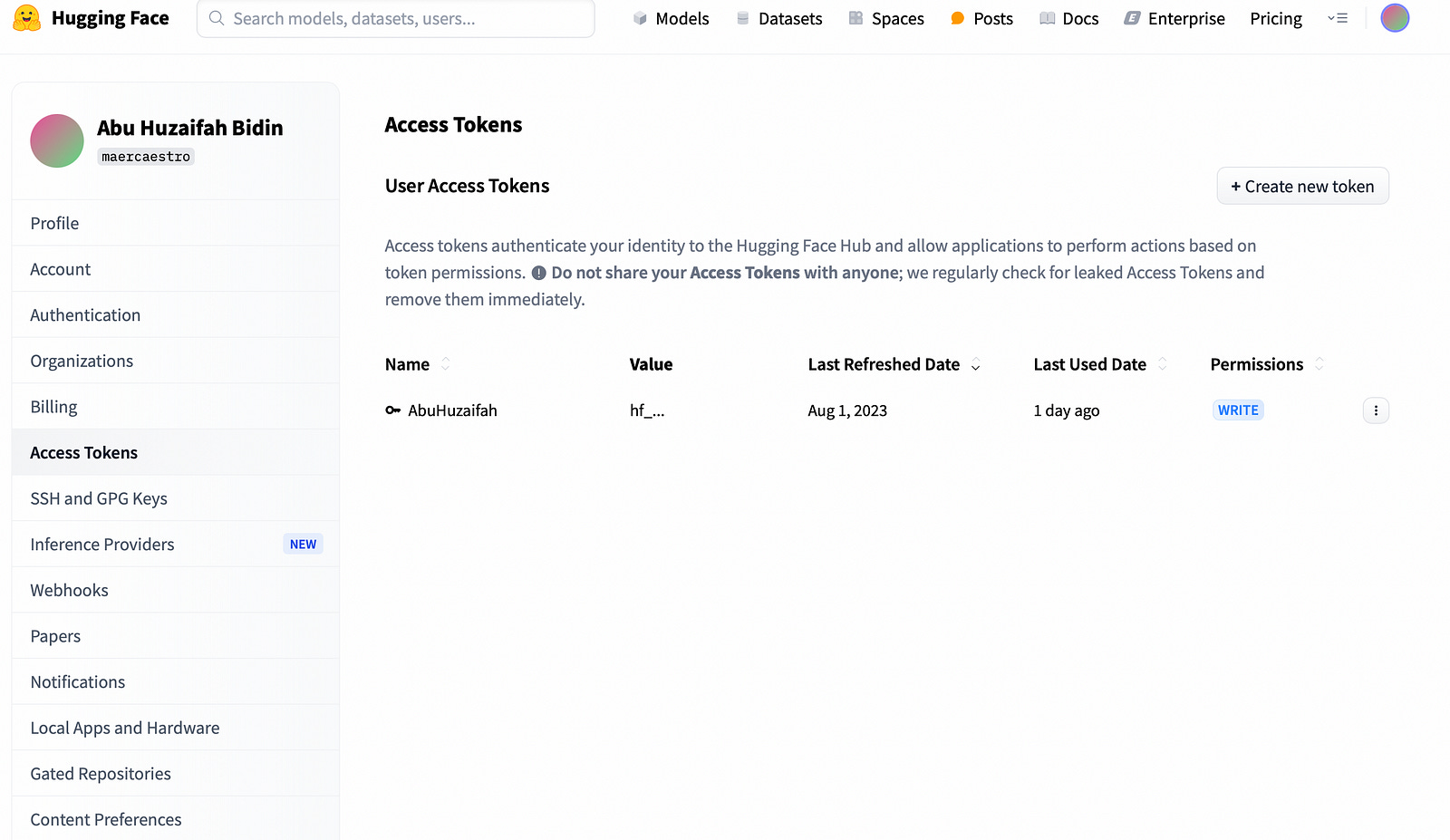Click the warning icon before 'Do not share'
The image size is (1450, 840).
(x=538, y=273)
